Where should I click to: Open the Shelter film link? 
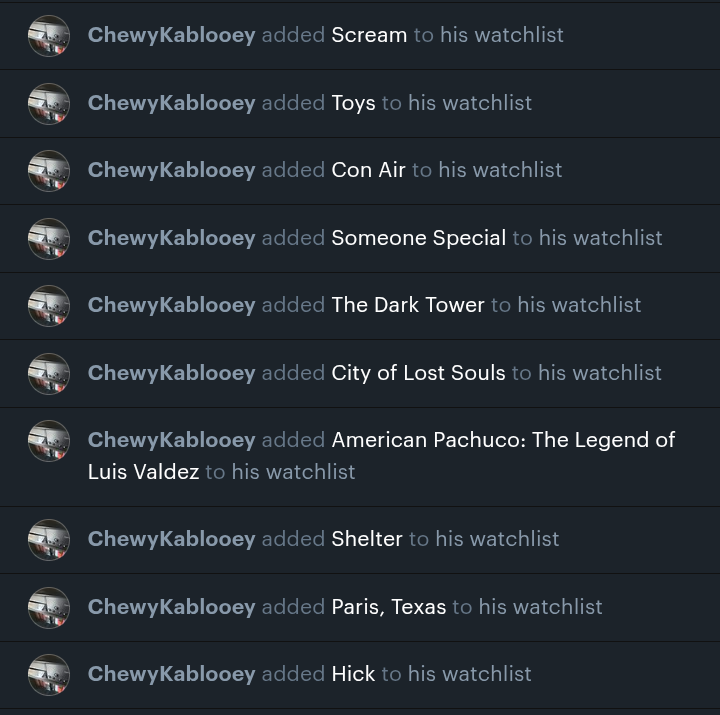pyautogui.click(x=367, y=539)
